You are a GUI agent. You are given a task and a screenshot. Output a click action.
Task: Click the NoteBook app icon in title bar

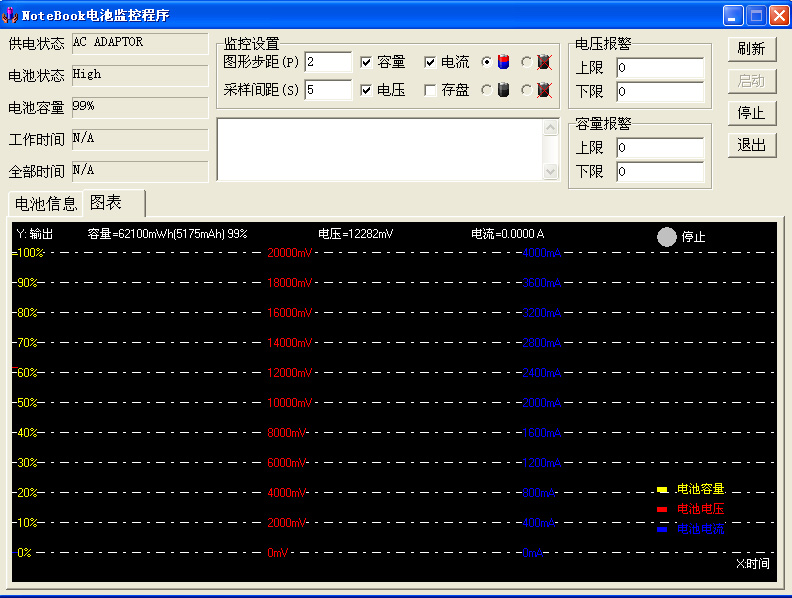pyautogui.click(x=10, y=15)
